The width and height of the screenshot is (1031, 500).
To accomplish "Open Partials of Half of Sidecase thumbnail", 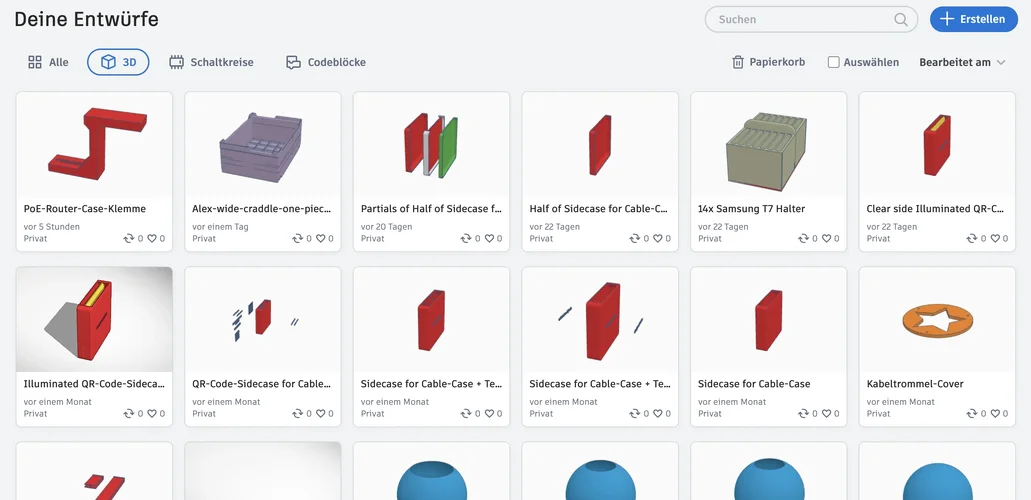I will coord(431,144).
